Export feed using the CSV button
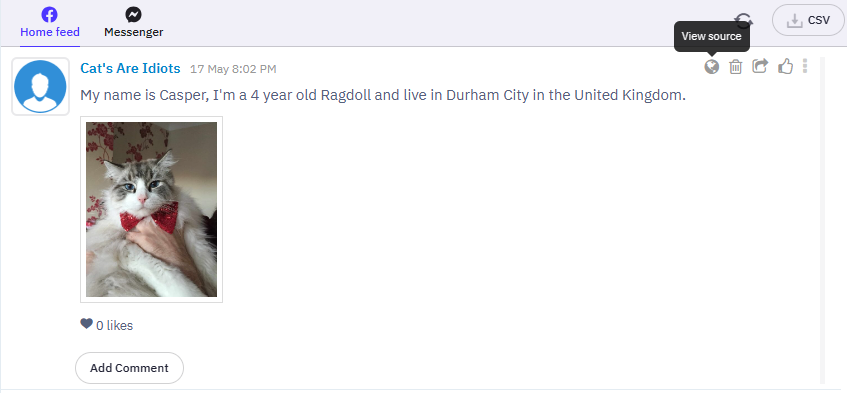The width and height of the screenshot is (847, 393). [808, 21]
